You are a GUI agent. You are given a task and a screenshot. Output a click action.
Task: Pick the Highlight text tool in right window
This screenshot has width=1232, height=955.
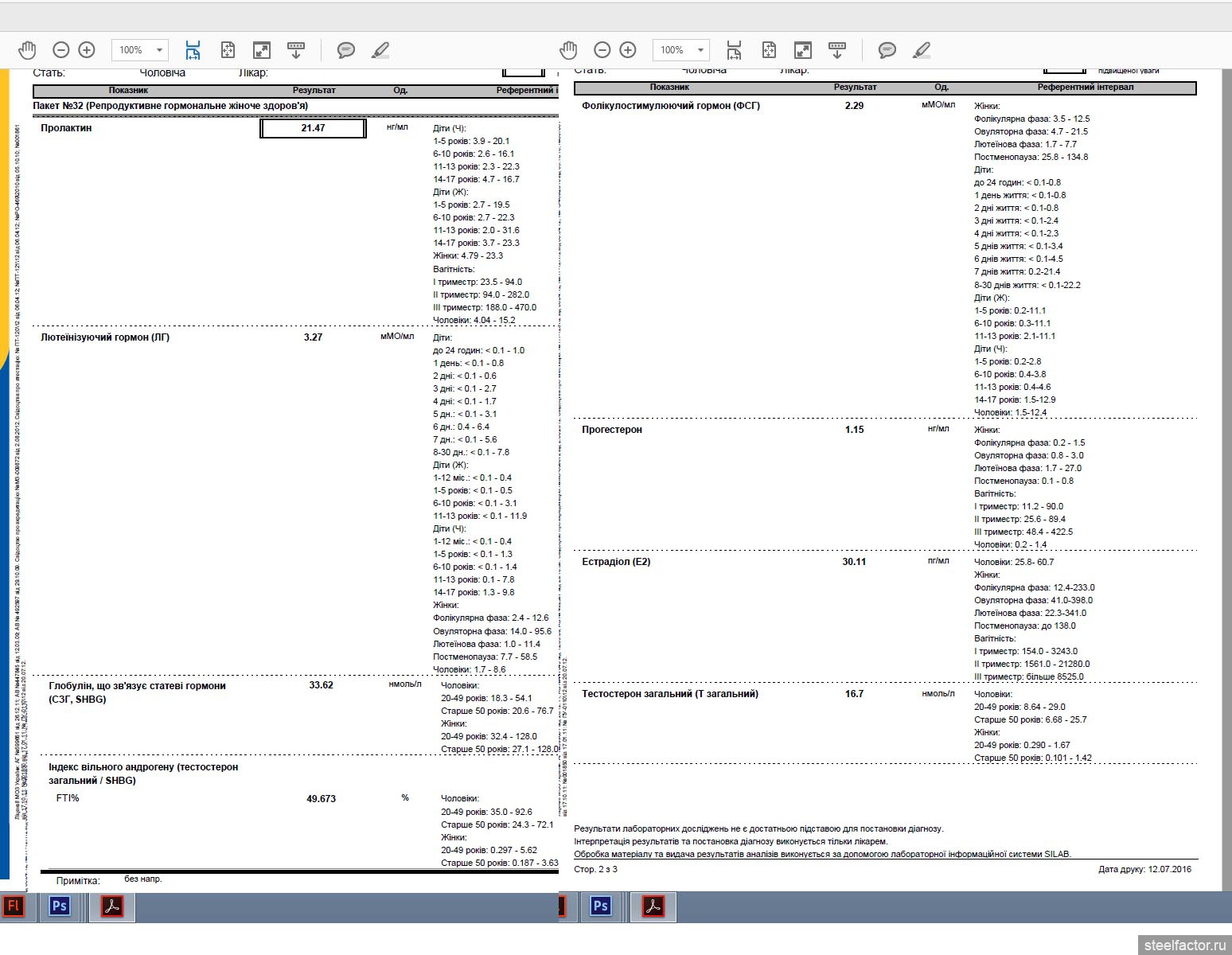(922, 50)
